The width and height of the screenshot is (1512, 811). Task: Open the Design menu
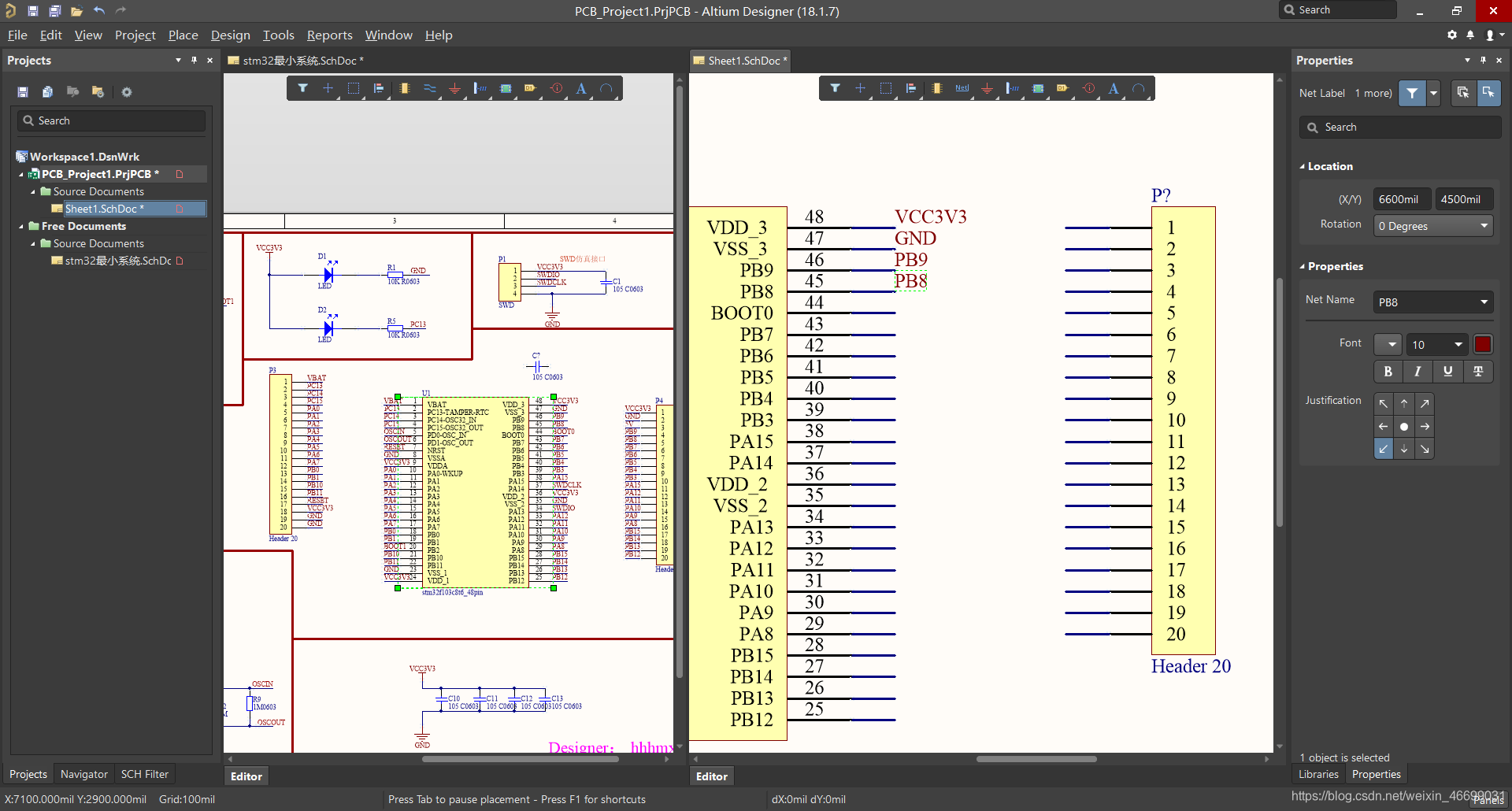coord(230,35)
